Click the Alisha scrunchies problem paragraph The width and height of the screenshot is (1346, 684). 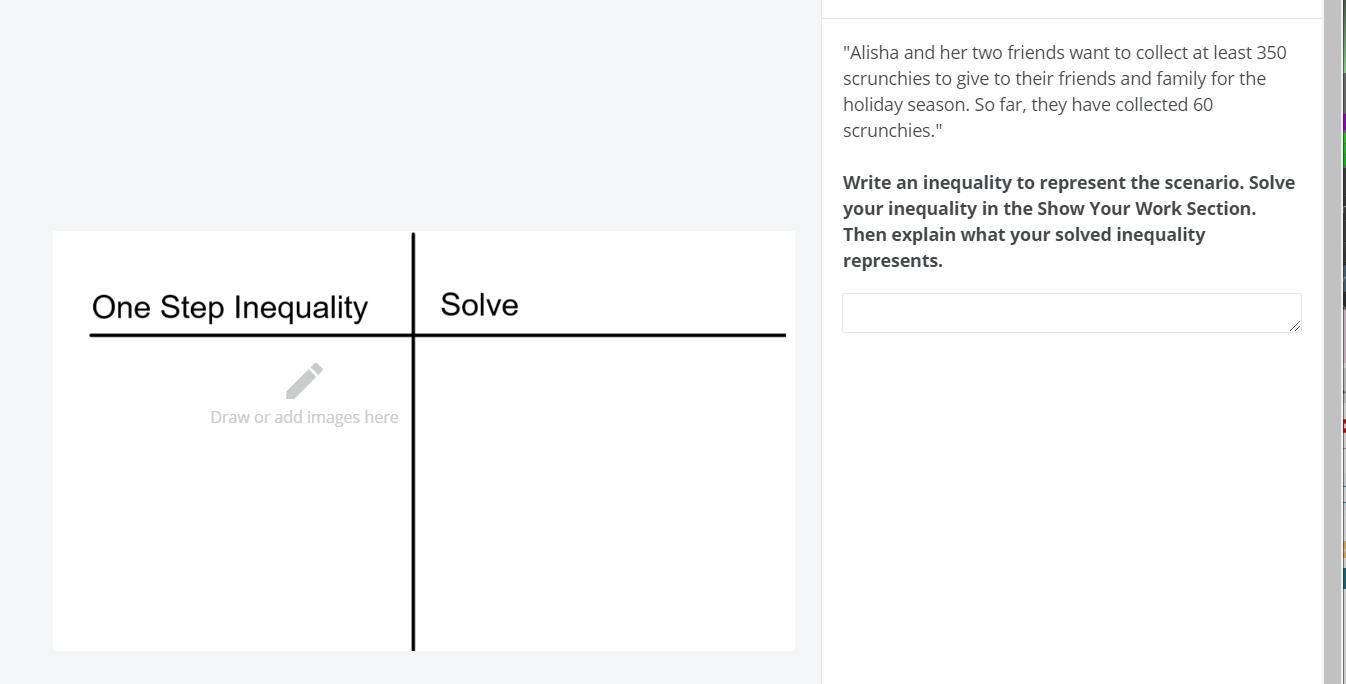(1065, 91)
